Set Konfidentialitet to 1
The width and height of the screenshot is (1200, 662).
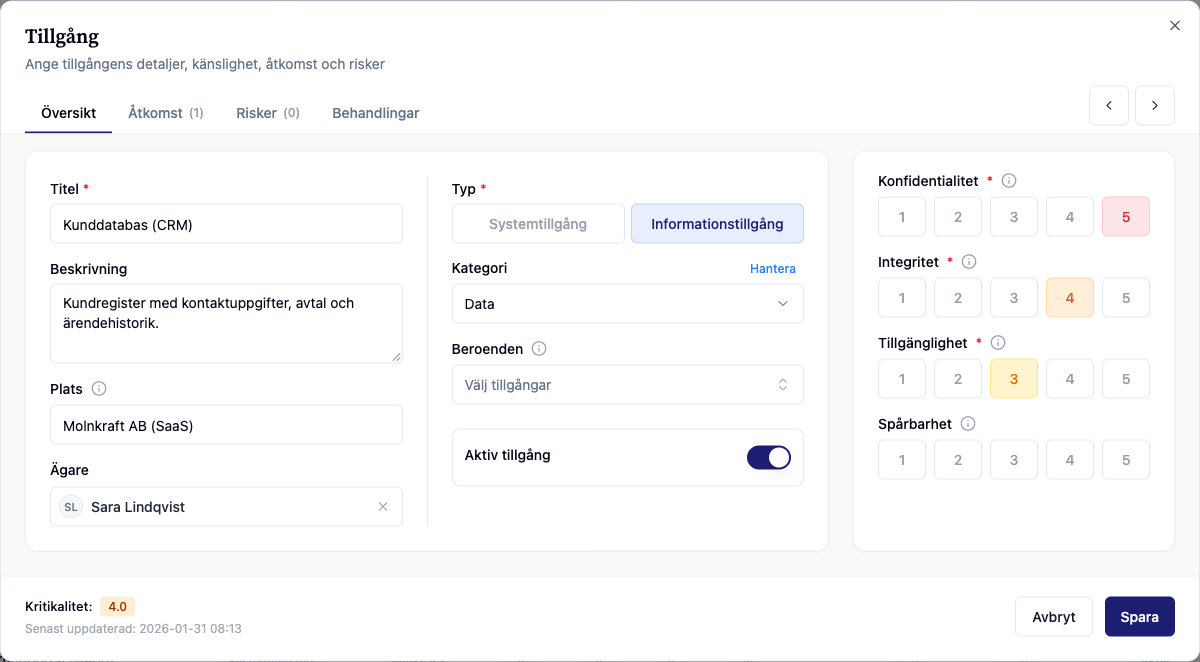(902, 217)
